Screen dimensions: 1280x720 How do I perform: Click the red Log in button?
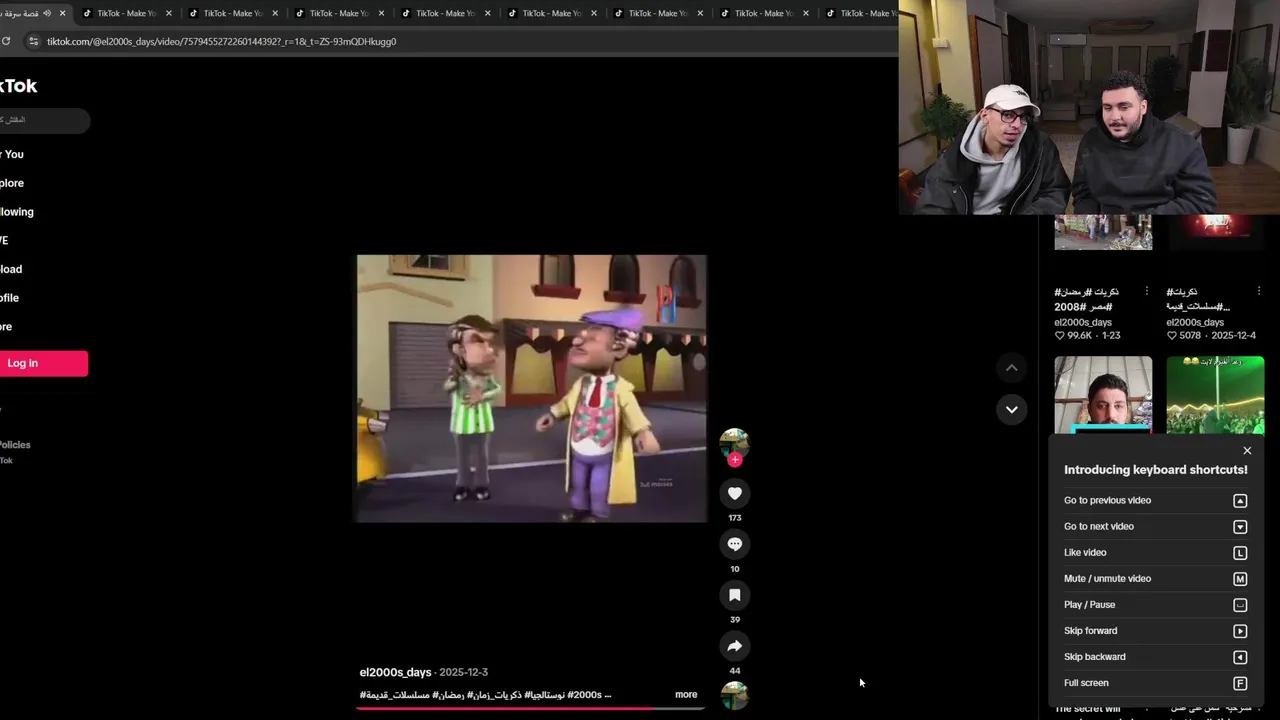click(x=43, y=363)
